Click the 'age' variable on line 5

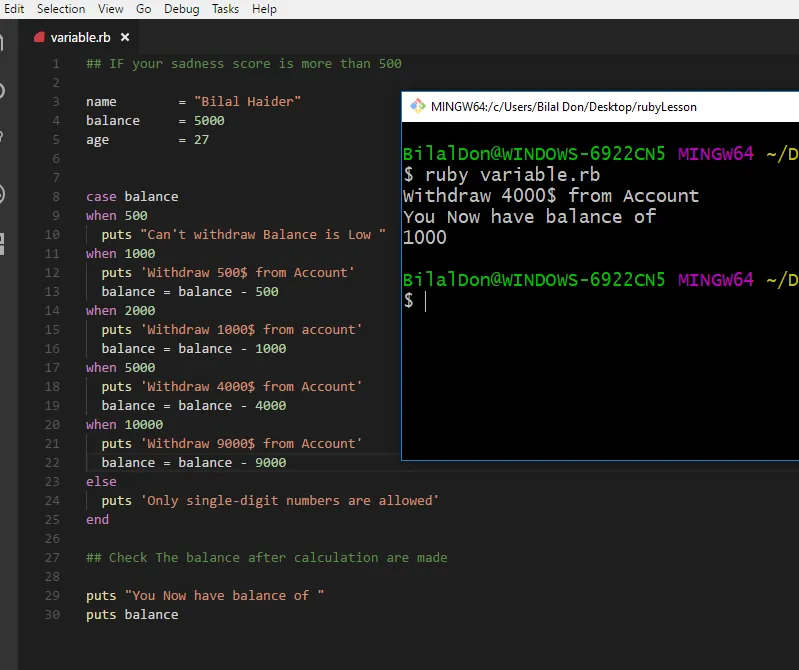point(97,140)
